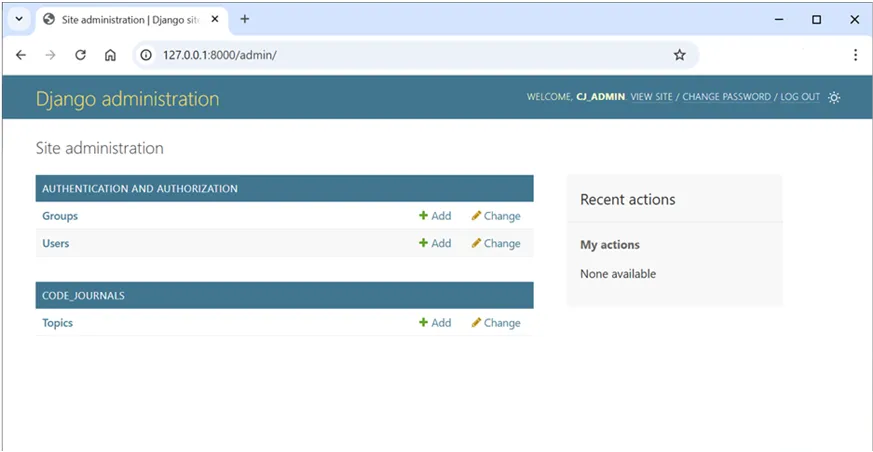
Task: Select the Site administration browser tab
Action: (x=133, y=19)
